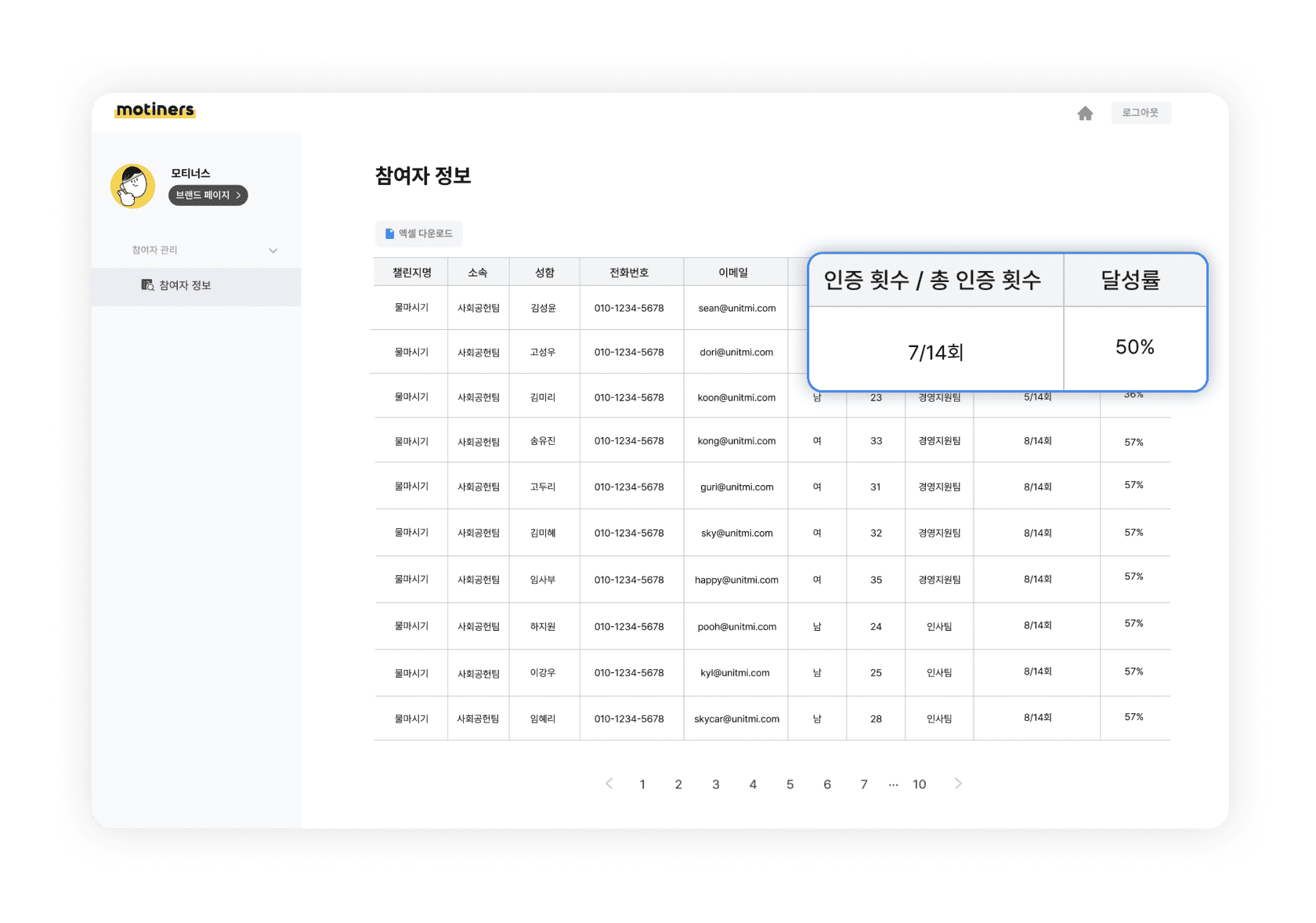Click the 참여자 정보 magnifier document icon
This screenshot has width=1316, height=923.
[x=147, y=285]
